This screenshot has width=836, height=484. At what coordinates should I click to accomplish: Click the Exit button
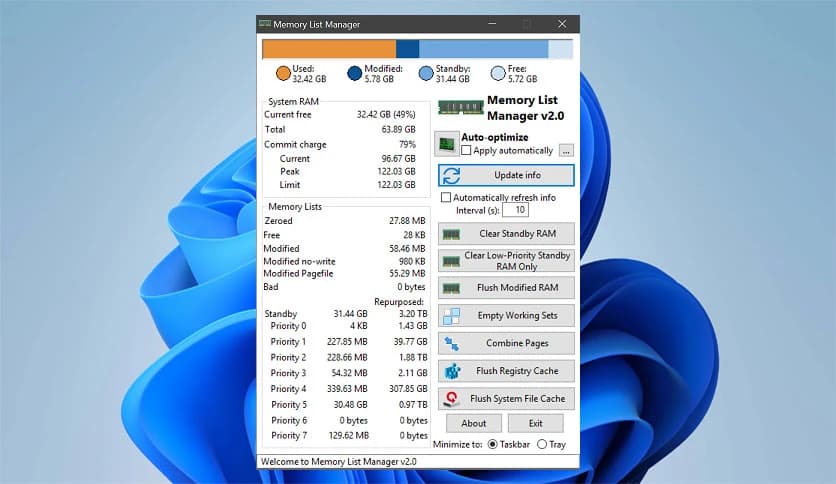click(x=535, y=423)
